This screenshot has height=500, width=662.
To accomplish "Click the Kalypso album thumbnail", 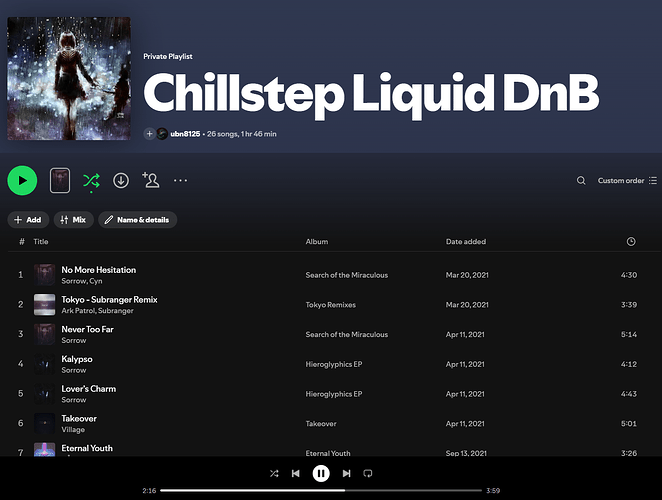I will click(x=44, y=364).
